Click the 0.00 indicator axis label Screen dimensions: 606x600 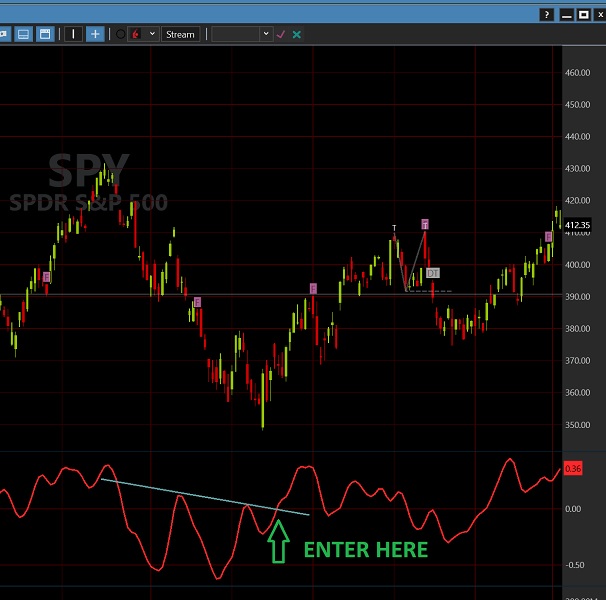click(x=573, y=509)
